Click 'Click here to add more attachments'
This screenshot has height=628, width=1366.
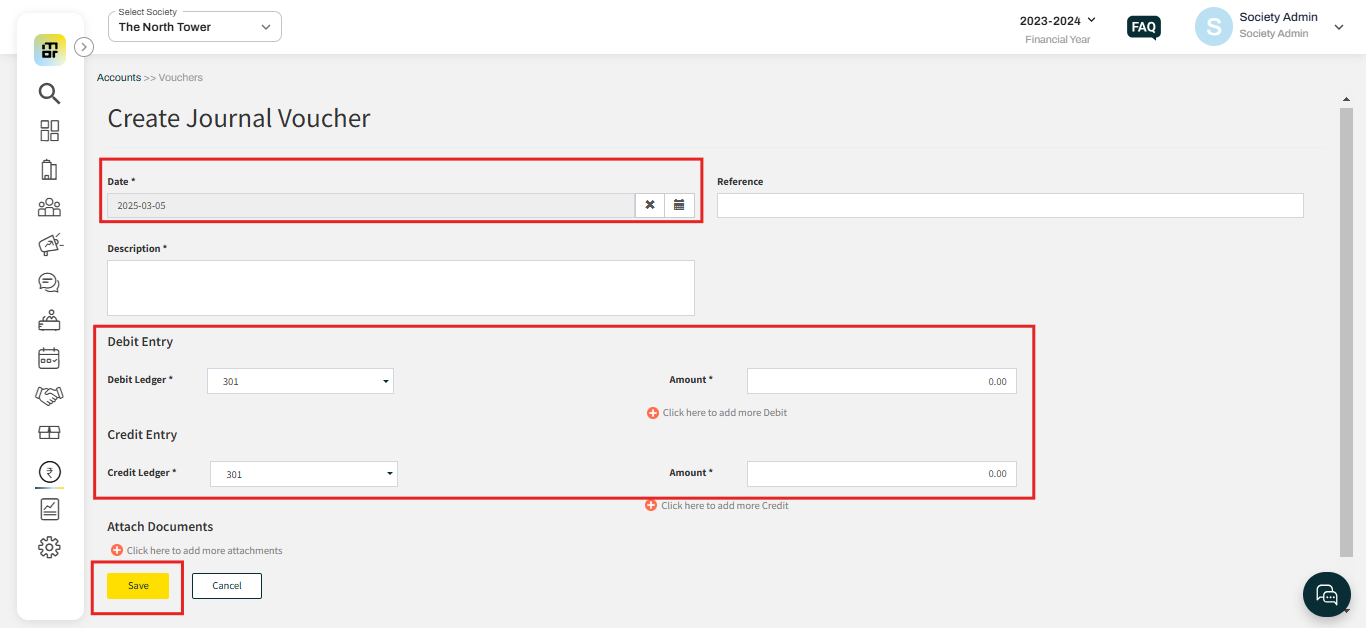point(205,550)
